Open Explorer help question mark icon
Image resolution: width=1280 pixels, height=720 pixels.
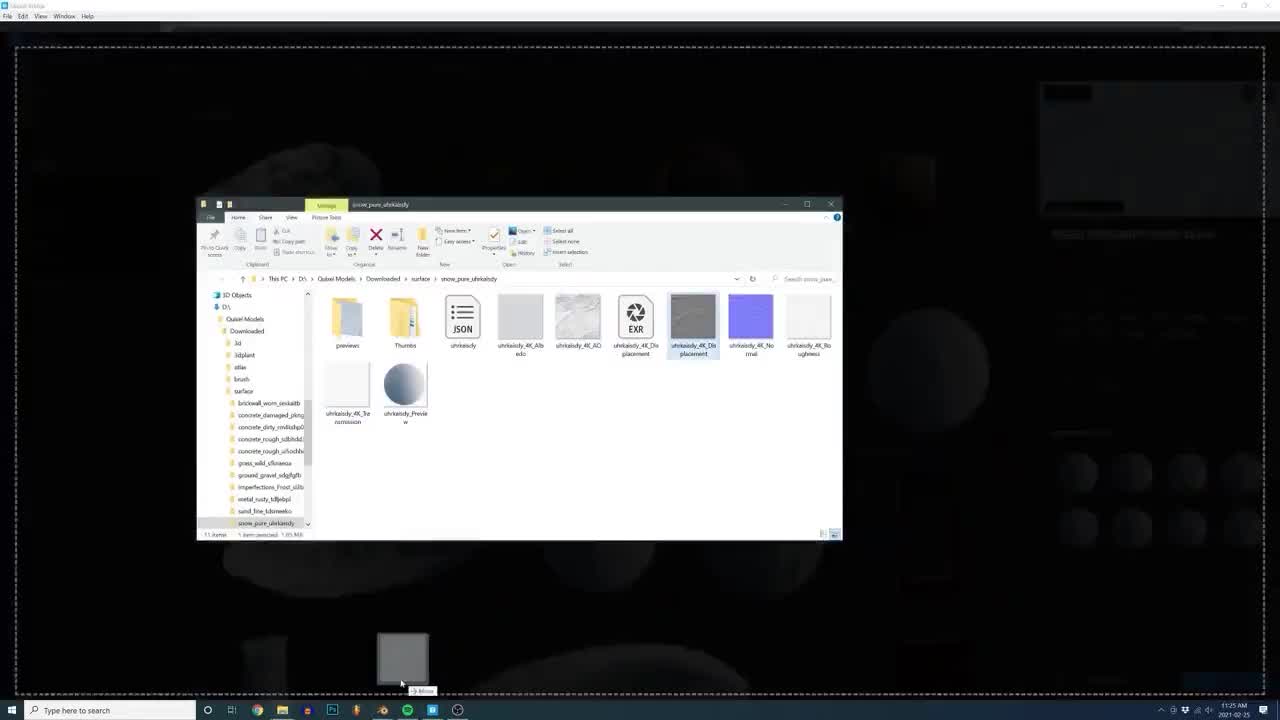pos(837,217)
